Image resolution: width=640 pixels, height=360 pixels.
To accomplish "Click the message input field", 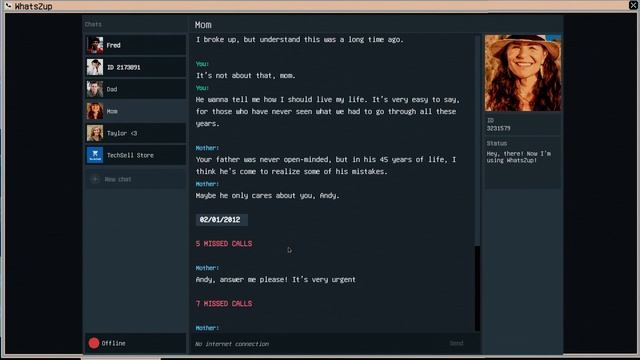I will (x=318, y=344).
